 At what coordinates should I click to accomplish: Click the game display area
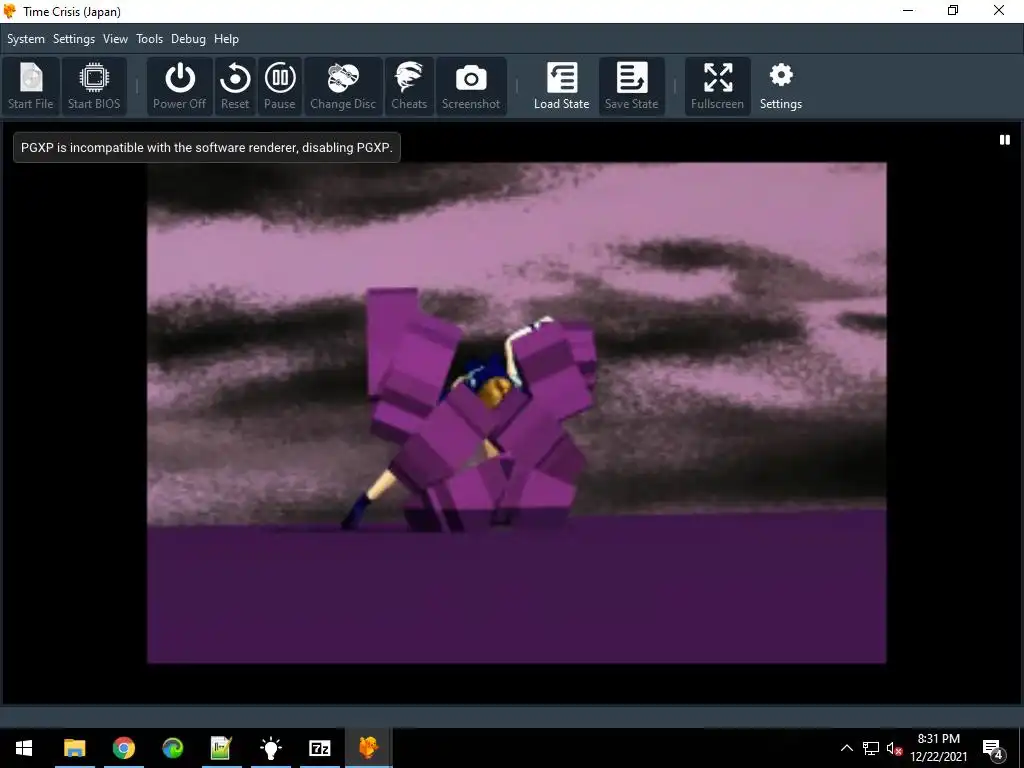pos(517,413)
